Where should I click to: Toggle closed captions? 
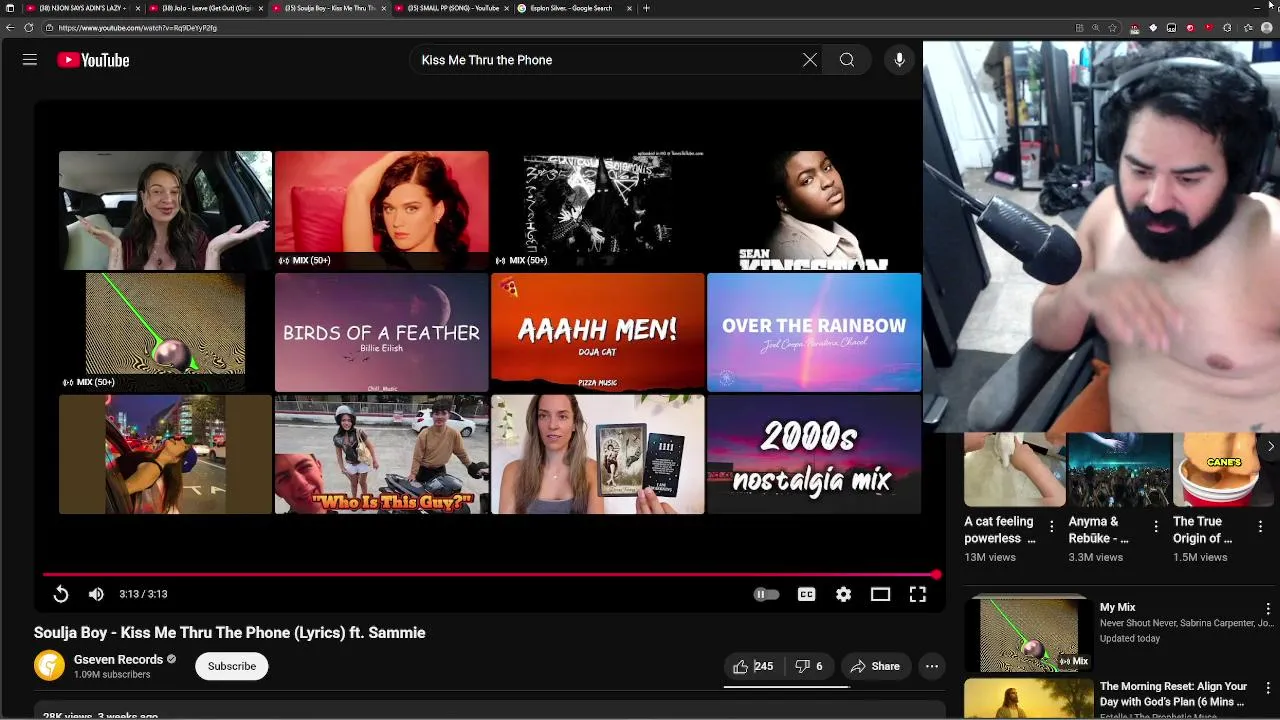[x=806, y=594]
